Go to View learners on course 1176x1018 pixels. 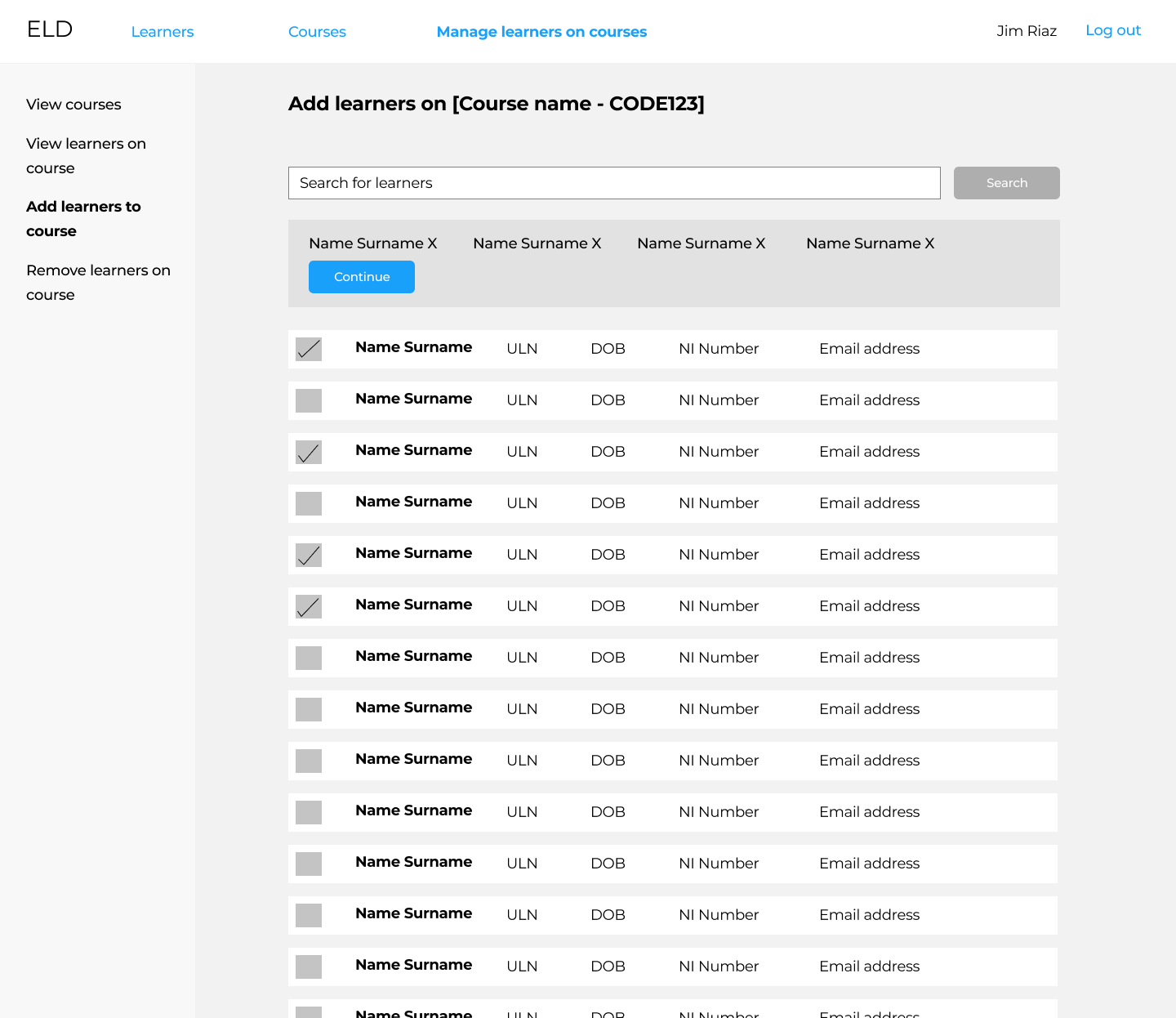(86, 155)
